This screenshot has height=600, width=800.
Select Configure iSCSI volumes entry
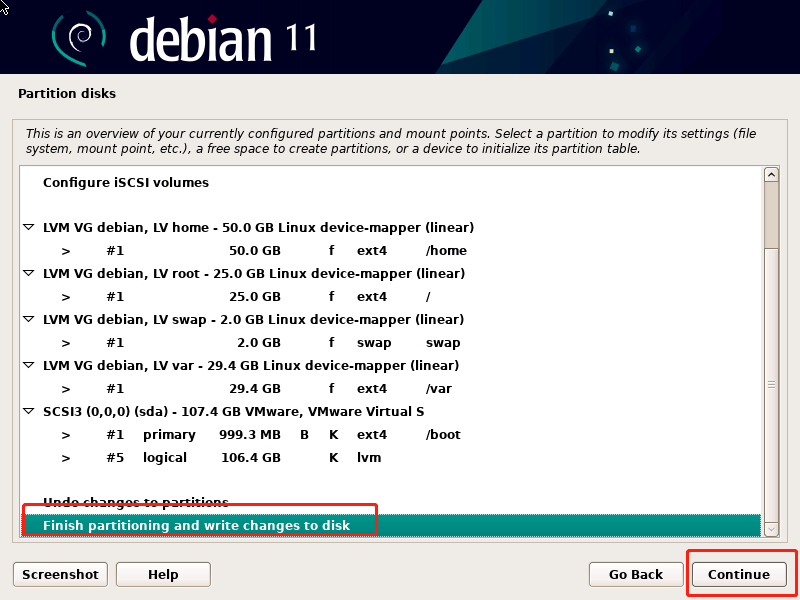click(x=391, y=183)
